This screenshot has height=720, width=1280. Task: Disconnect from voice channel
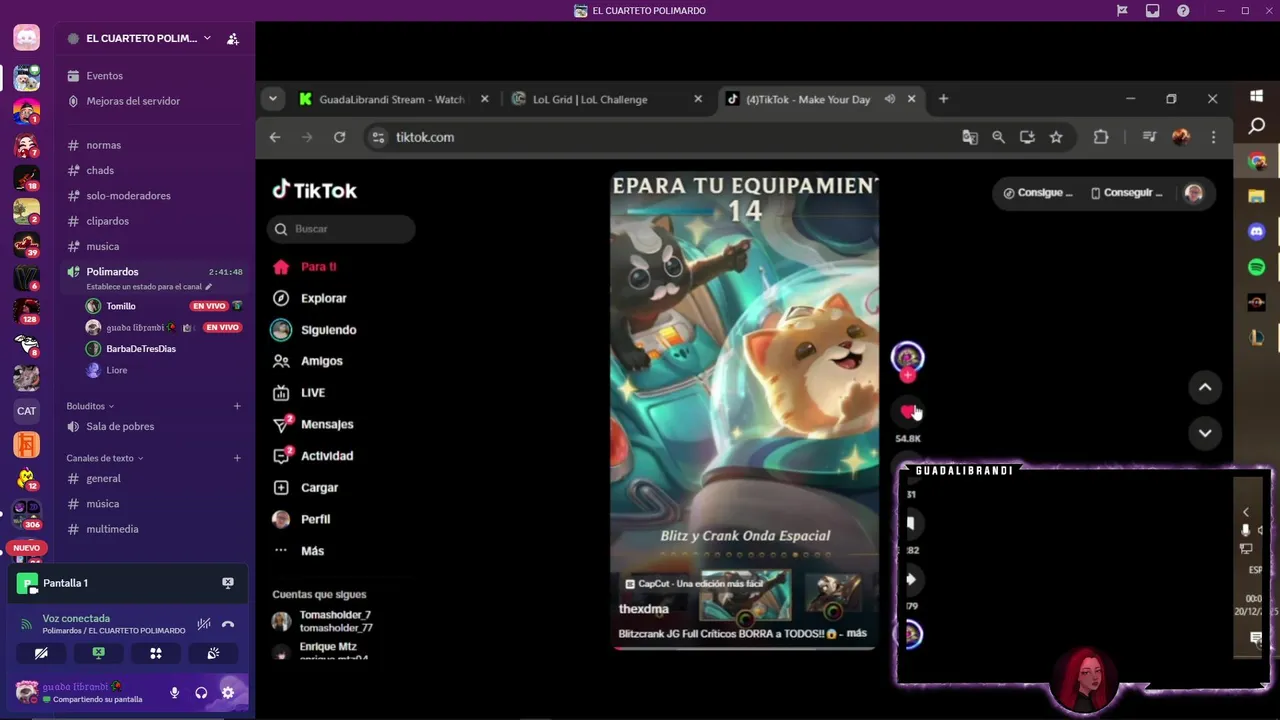(x=228, y=624)
